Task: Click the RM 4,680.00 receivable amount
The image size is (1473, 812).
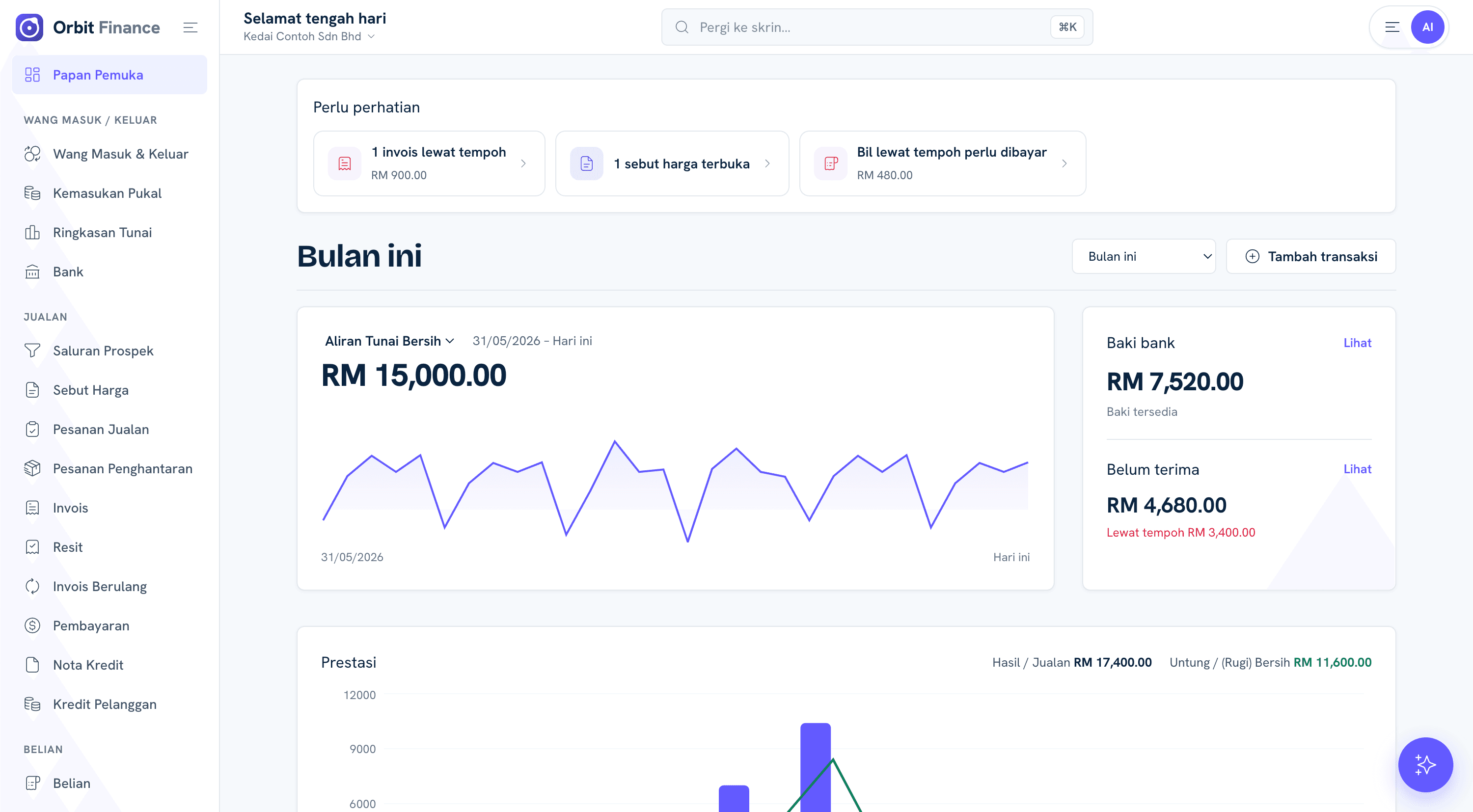Action: pyautogui.click(x=1166, y=506)
